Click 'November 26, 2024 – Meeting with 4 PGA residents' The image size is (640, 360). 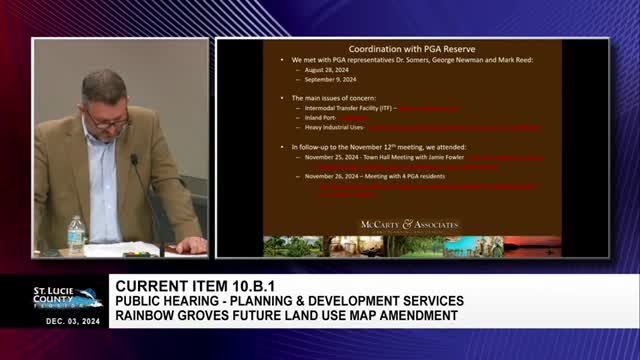tap(375, 176)
